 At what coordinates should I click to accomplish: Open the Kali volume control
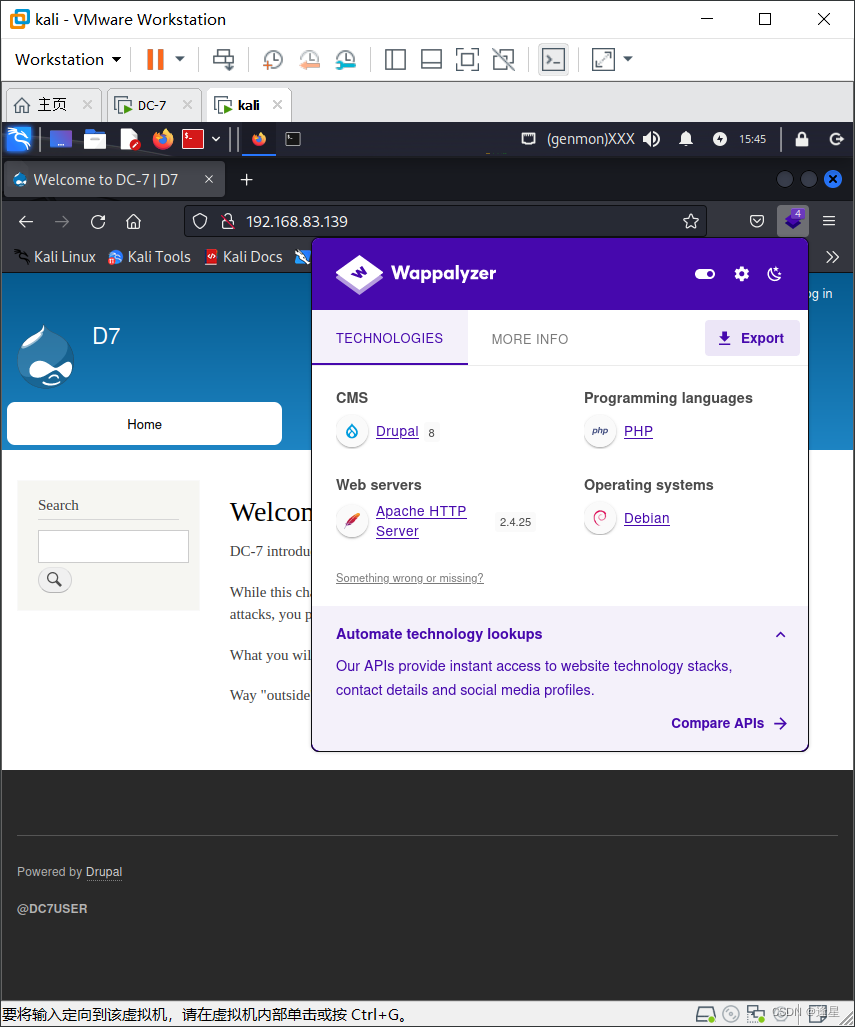coord(651,139)
